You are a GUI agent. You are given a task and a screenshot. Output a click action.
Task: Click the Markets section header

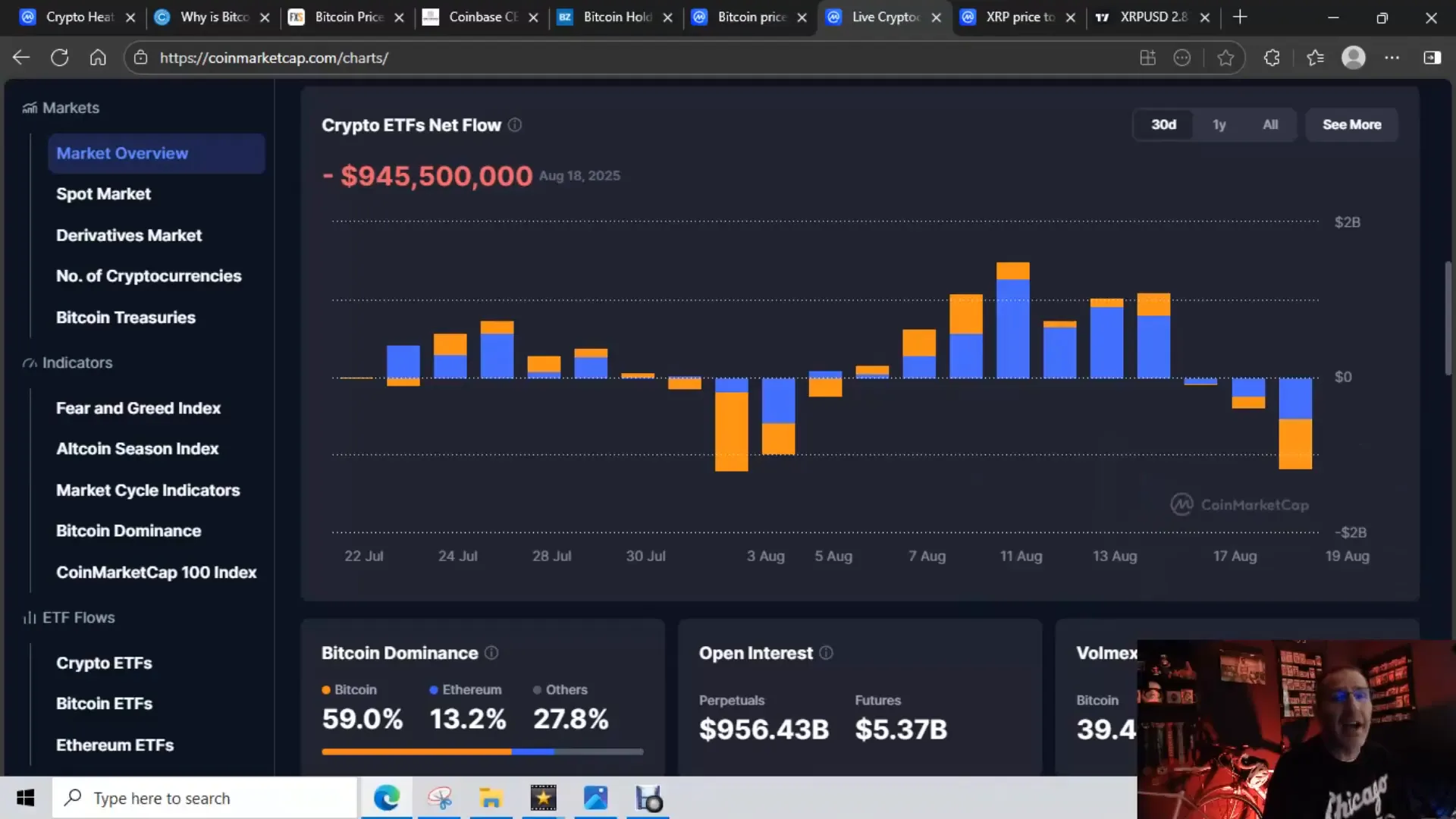[x=61, y=108]
